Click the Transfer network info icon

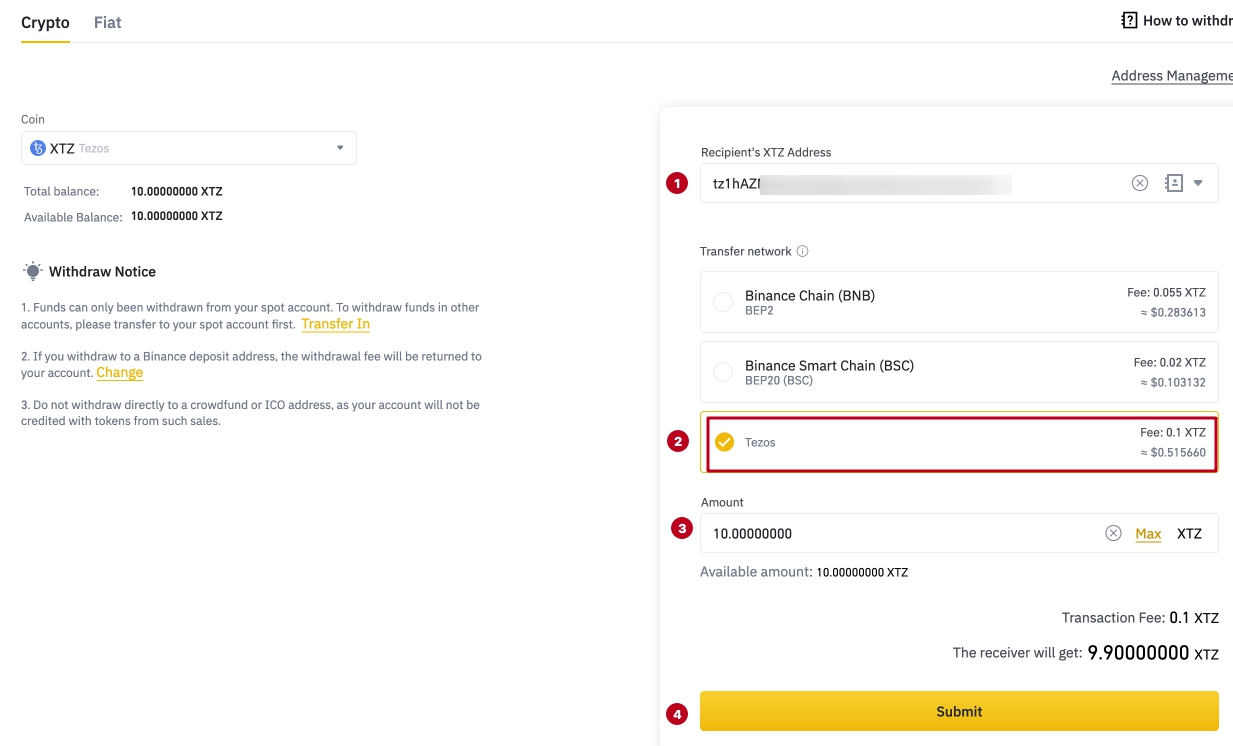point(802,252)
